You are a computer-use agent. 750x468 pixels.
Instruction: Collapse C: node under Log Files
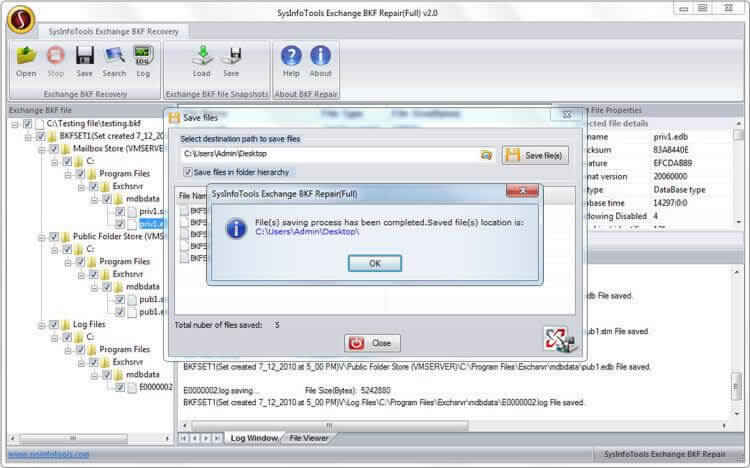pos(55,338)
